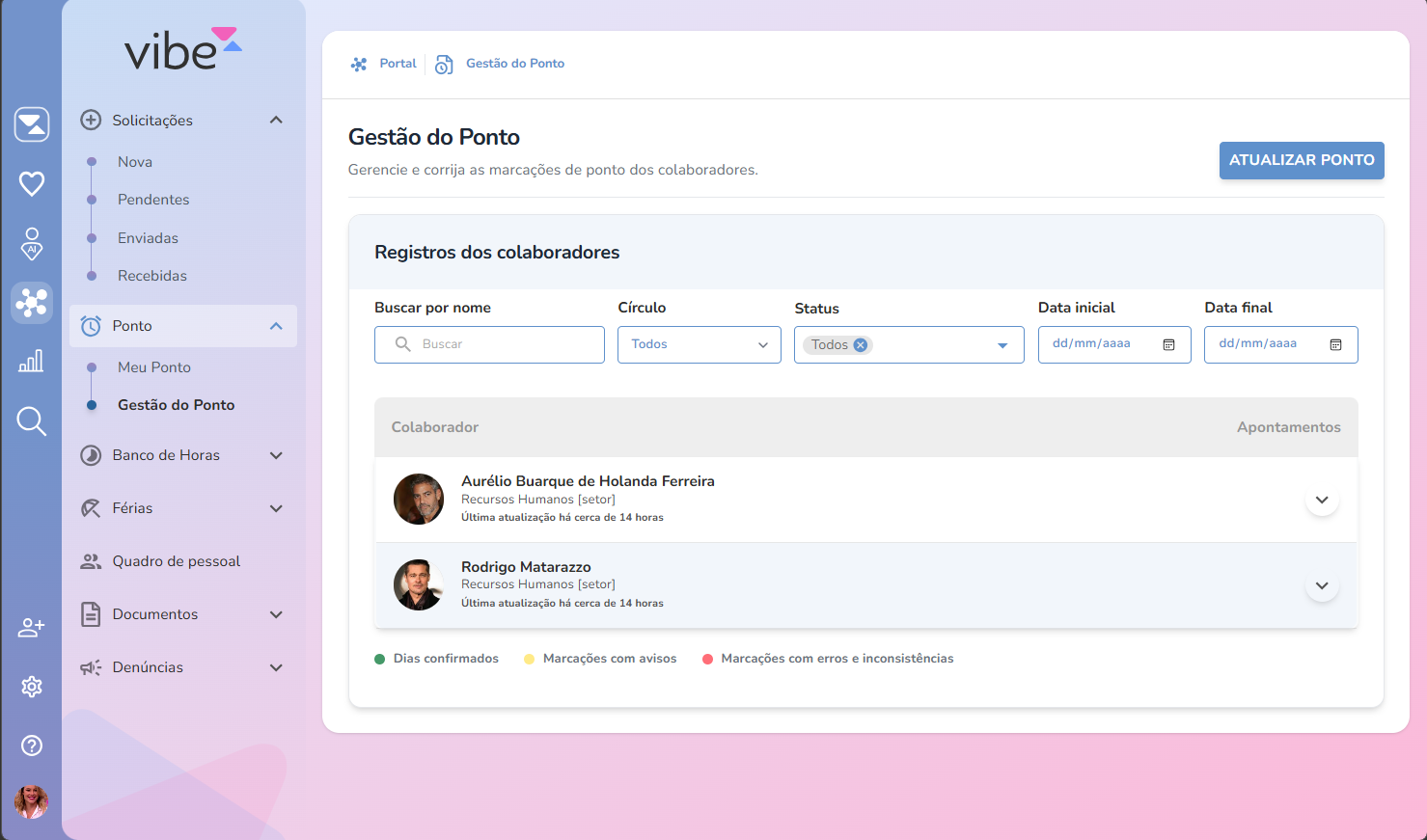Open calendar picker for Data final

(1335, 345)
